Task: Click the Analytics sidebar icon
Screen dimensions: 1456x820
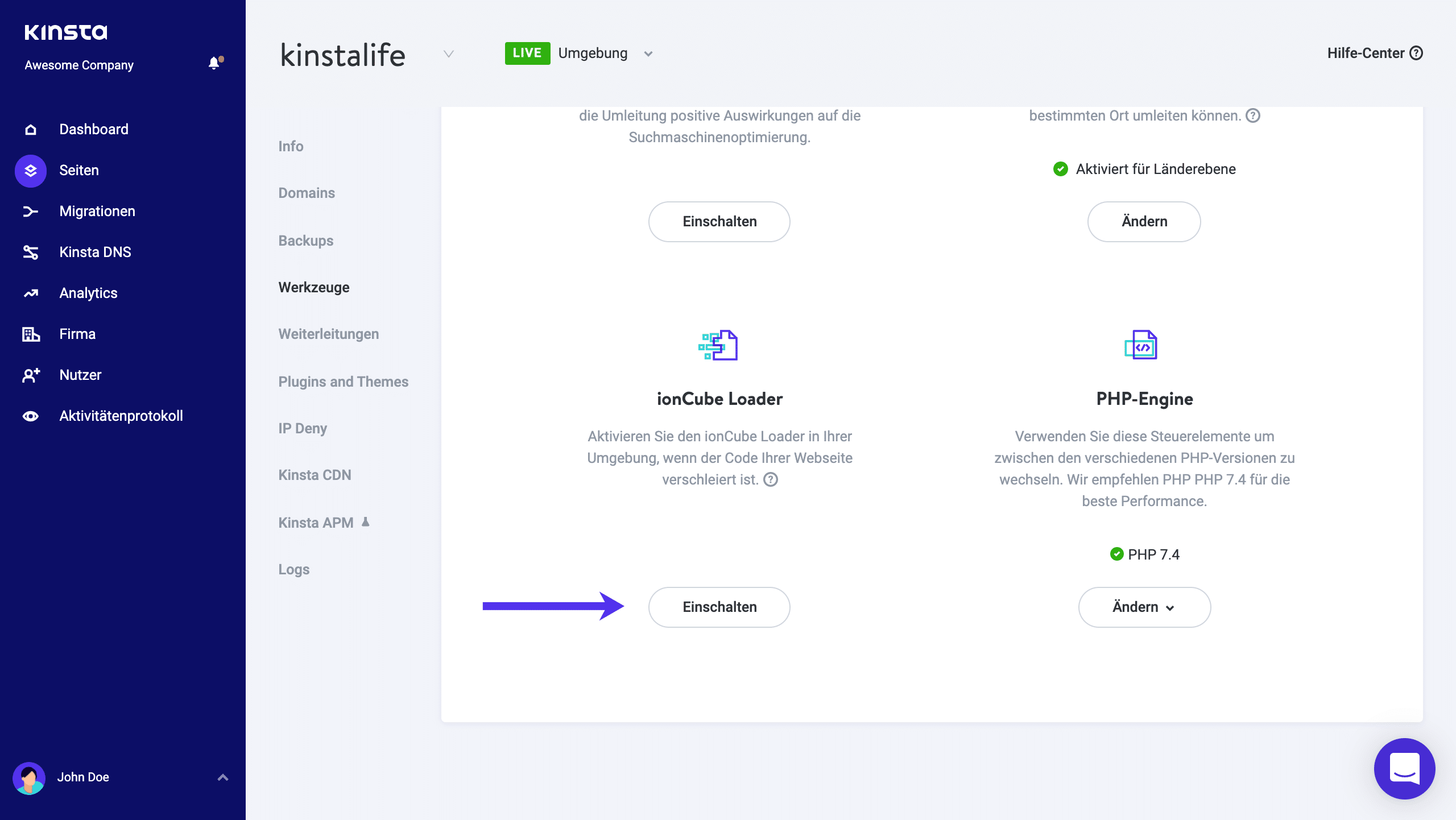Action: point(31,293)
